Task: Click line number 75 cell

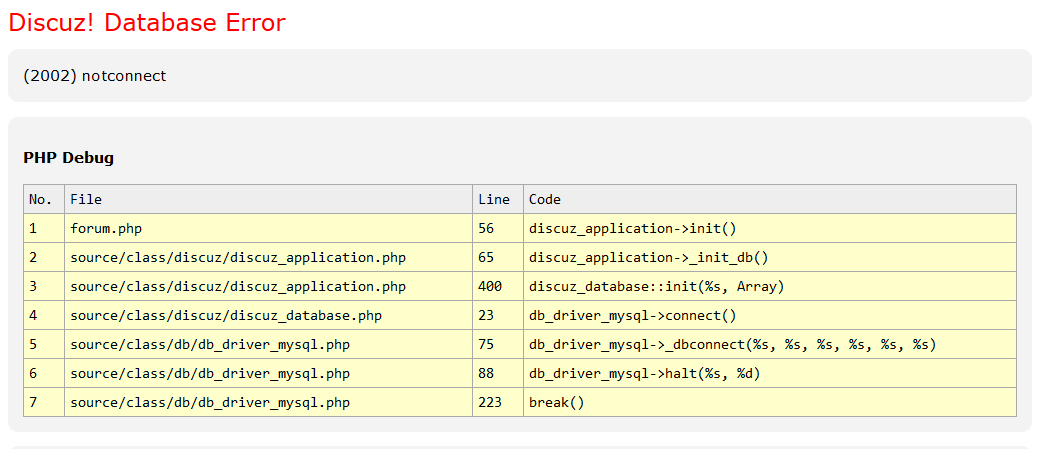Action: (498, 345)
